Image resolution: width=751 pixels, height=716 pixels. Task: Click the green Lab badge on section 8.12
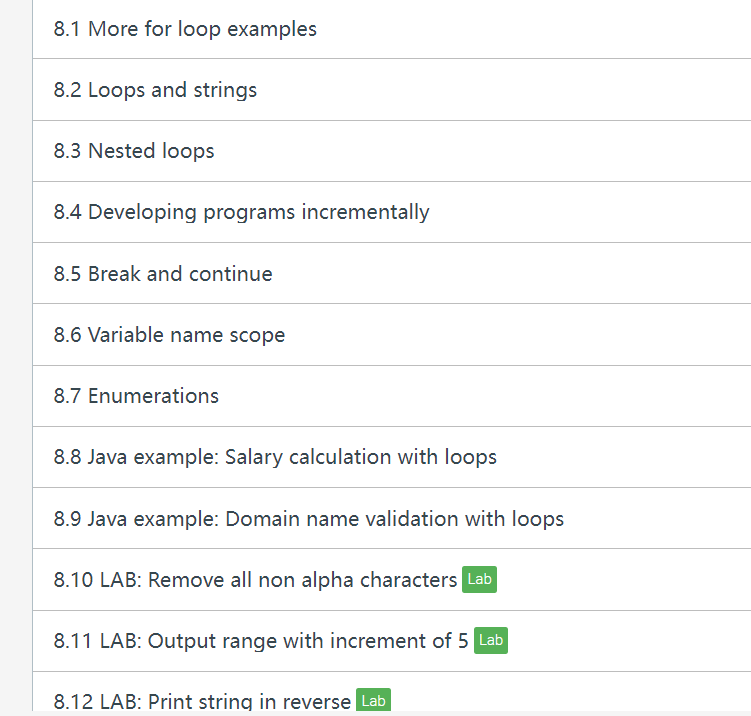(374, 701)
